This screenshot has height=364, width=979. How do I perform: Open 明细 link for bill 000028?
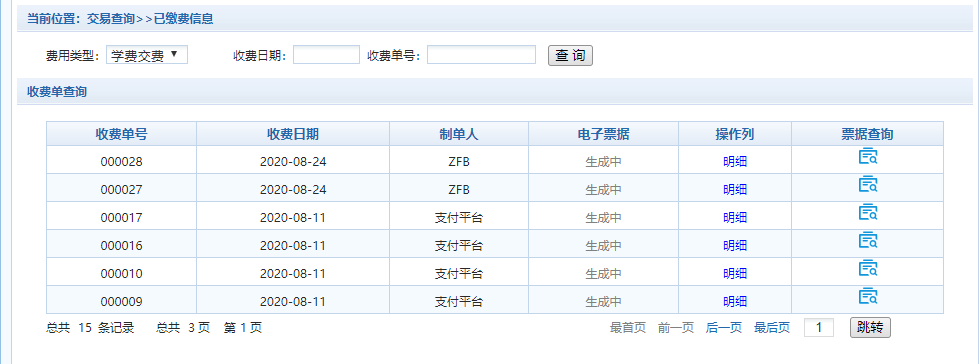(735, 162)
